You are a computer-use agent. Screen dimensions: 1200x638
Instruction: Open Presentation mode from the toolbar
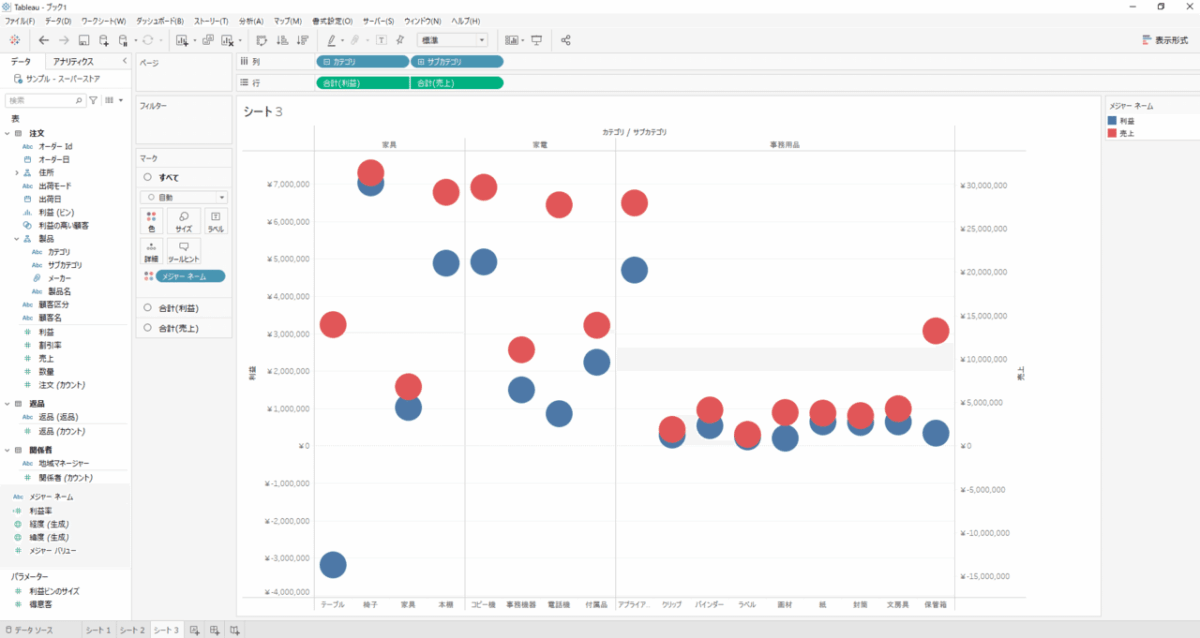537,40
